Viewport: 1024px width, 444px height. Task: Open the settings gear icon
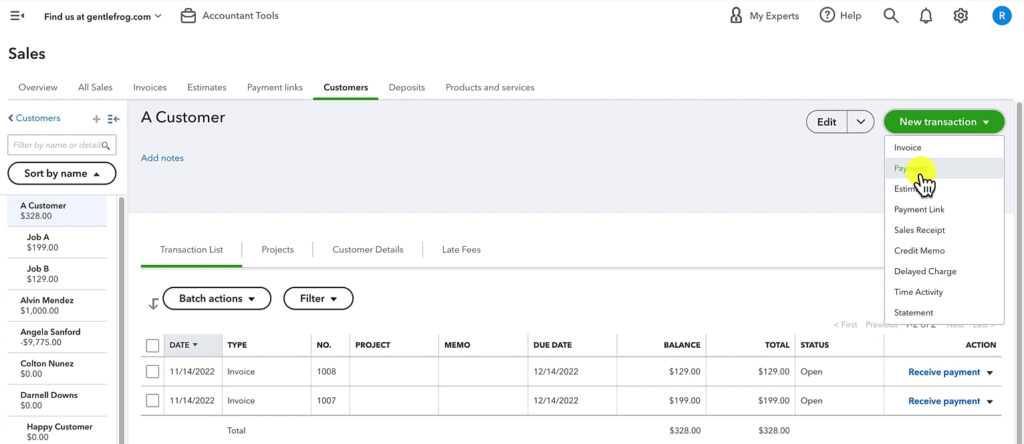pos(961,16)
